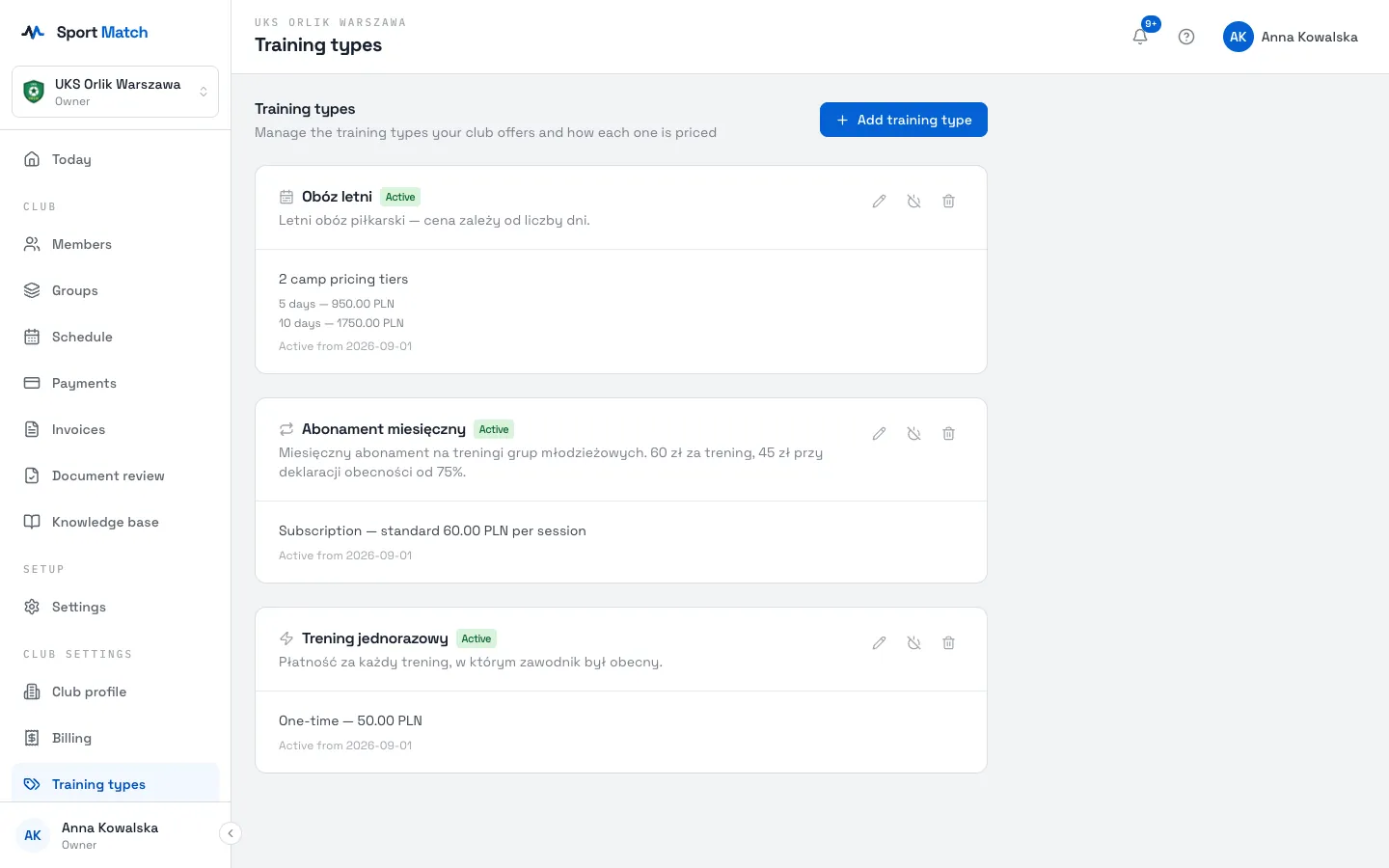Click the Document review check icon
Viewport: 1389px width, 868px height.
coord(32,475)
